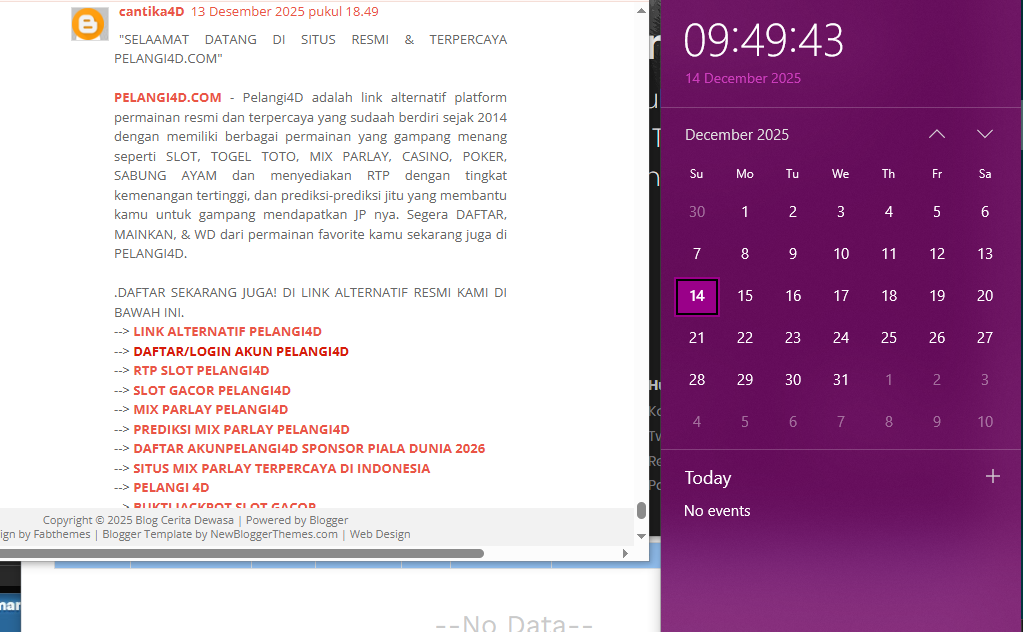Image resolution: width=1023 pixels, height=632 pixels.
Task: Open RTP SLOT PELANGI4D link
Action: (x=201, y=371)
